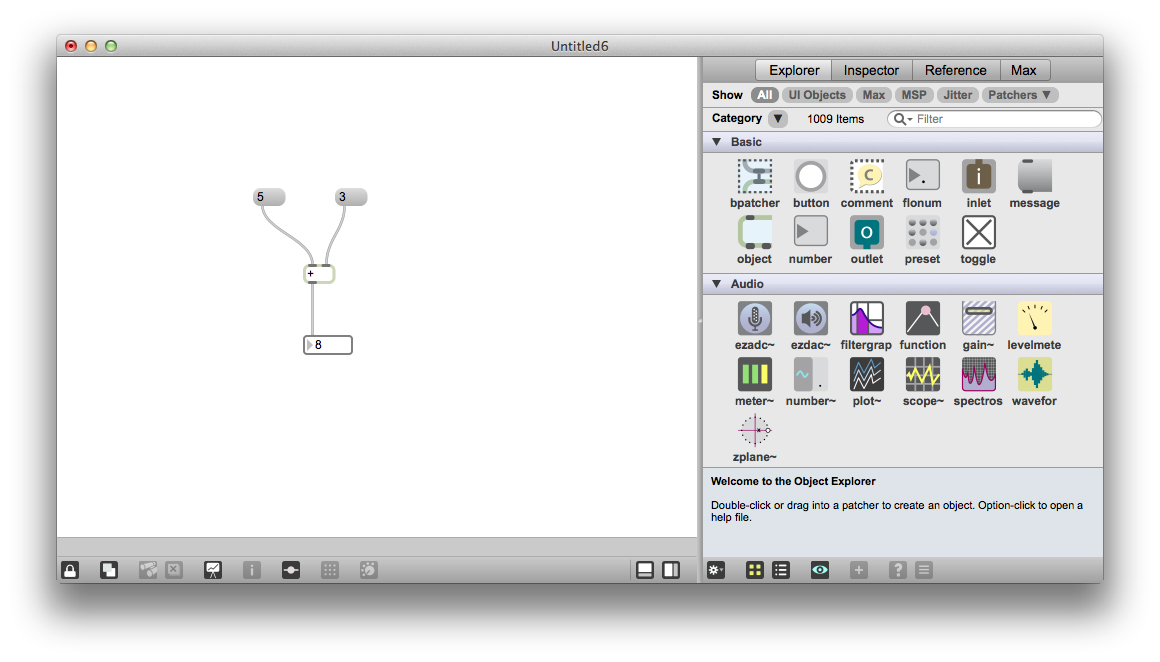This screenshot has height=662, width=1160.
Task: Click the number box showing 8
Action: click(x=328, y=345)
